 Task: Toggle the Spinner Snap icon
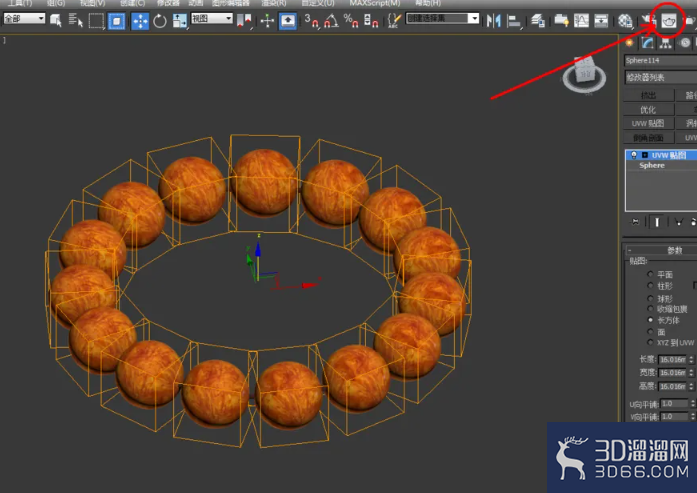(x=371, y=20)
